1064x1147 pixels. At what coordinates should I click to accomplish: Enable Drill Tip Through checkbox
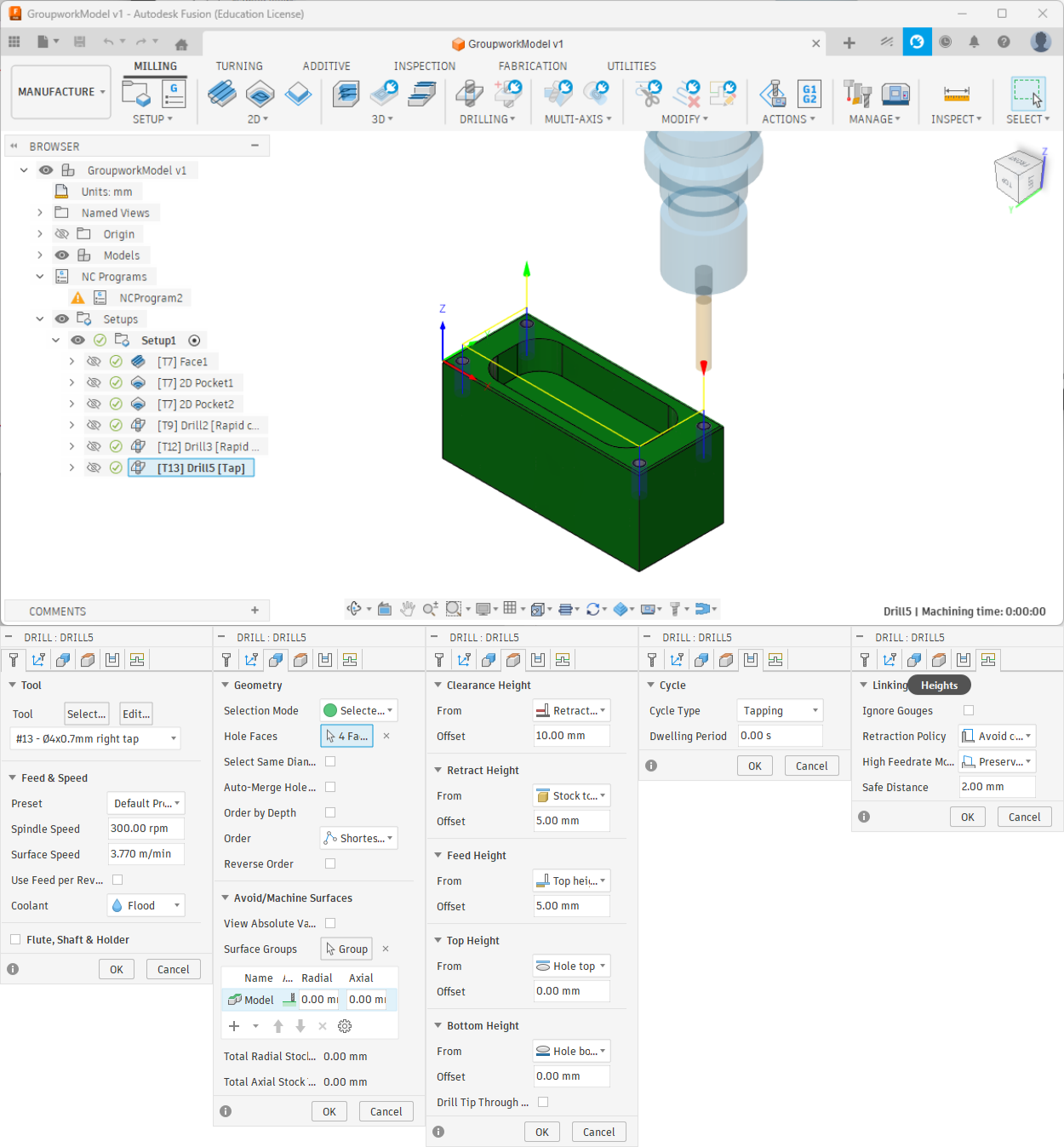coord(543,1102)
